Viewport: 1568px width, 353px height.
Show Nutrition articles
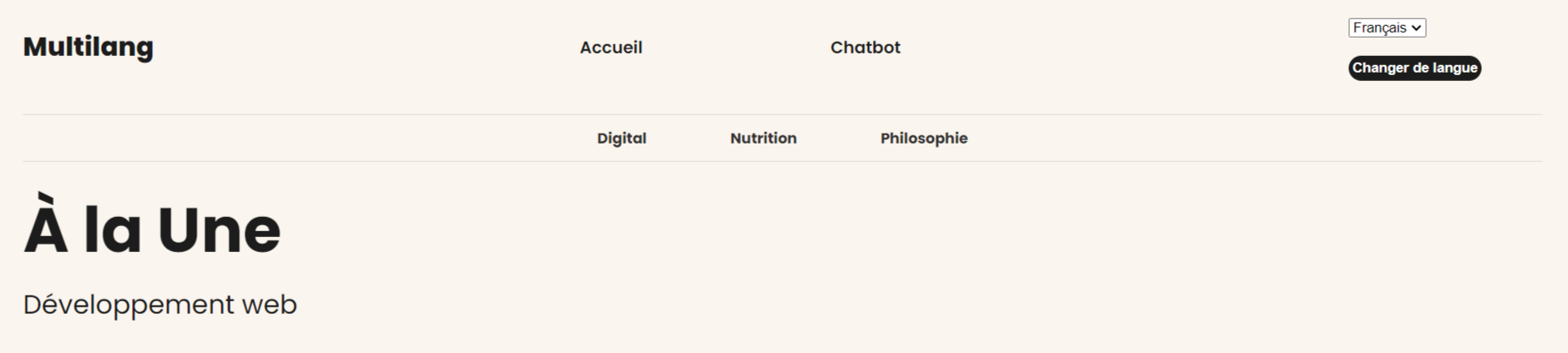[x=763, y=139]
